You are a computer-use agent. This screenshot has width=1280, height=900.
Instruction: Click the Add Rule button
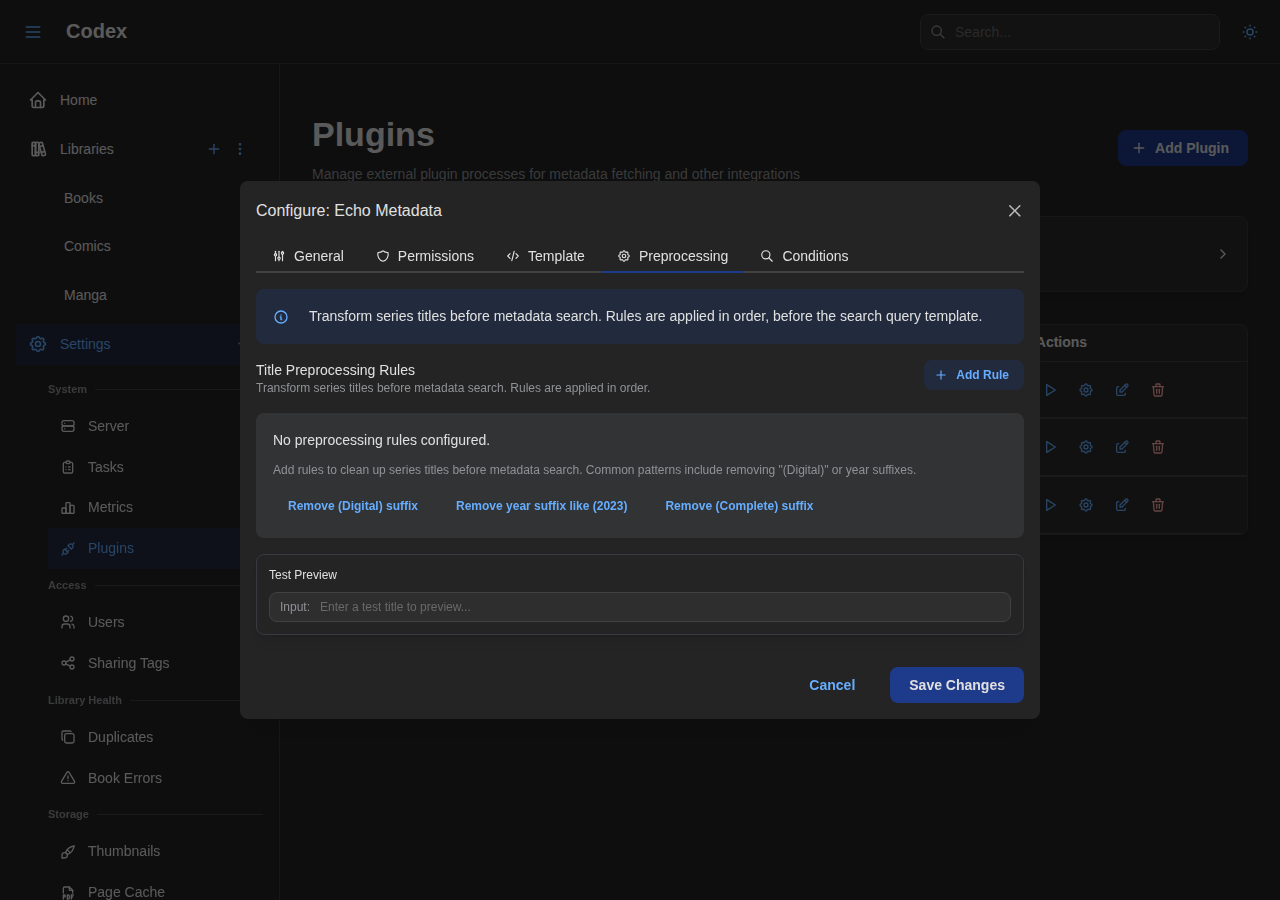tap(973, 375)
